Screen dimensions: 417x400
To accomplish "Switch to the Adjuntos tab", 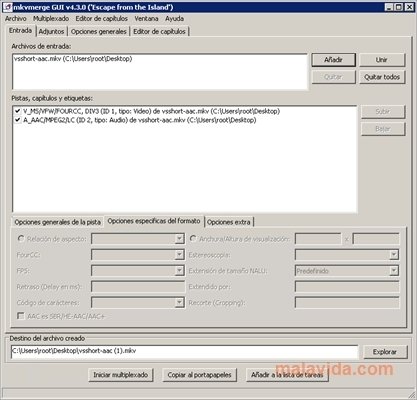I will pos(51,32).
